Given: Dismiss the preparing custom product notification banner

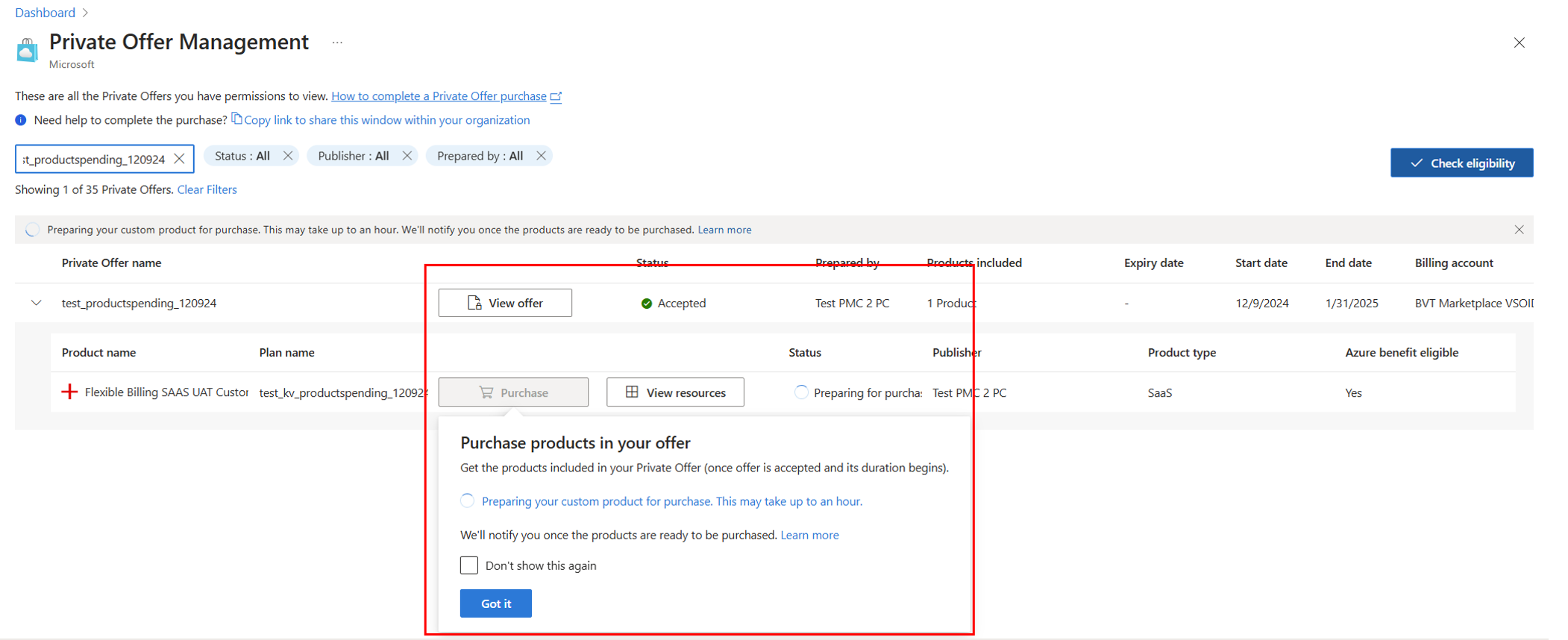Looking at the screenshot, I should click(1519, 230).
